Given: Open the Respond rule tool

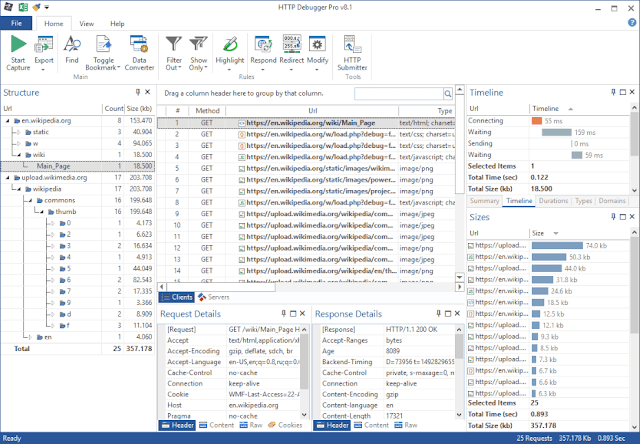Looking at the screenshot, I should [263, 53].
